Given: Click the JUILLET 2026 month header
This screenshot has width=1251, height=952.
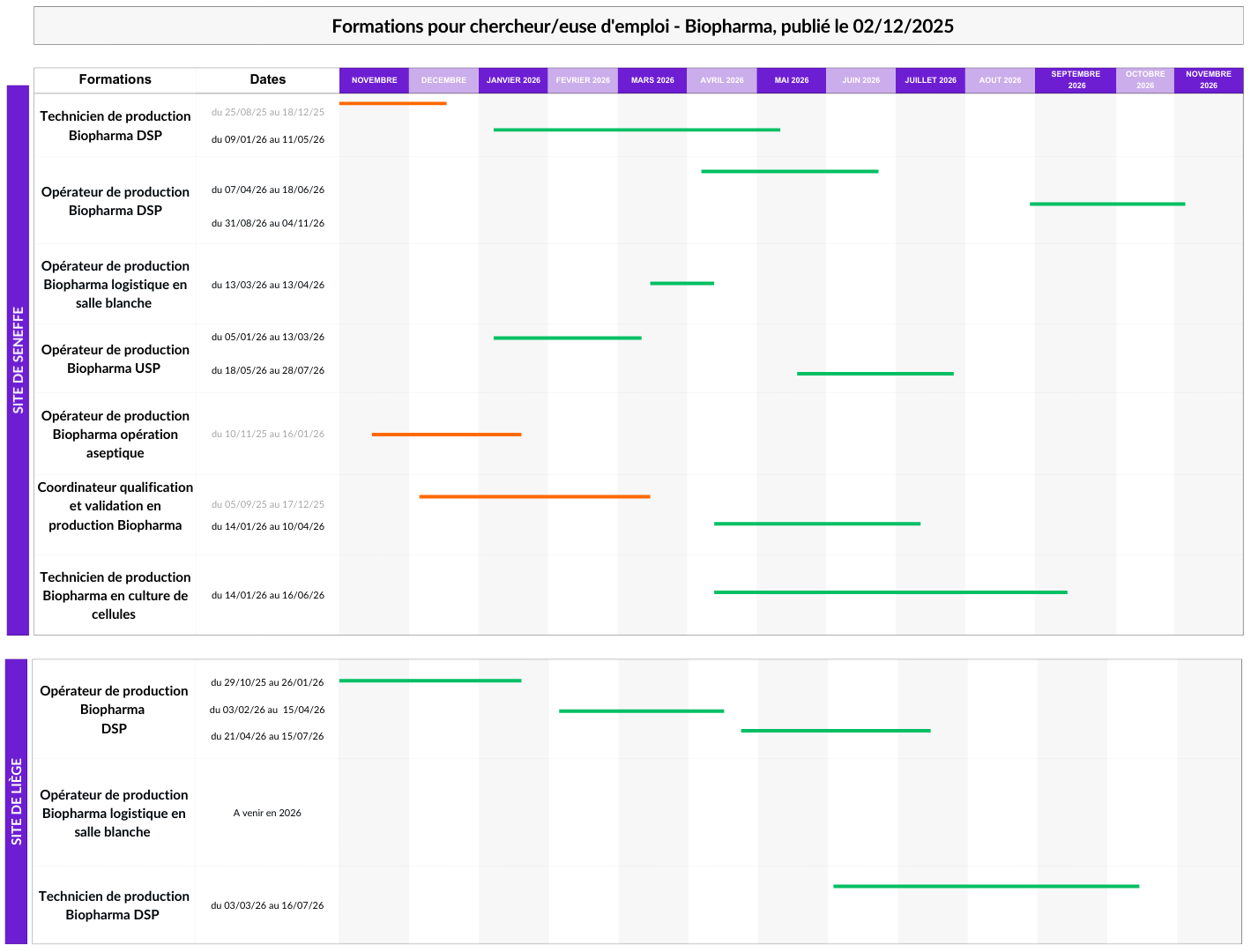Looking at the screenshot, I should 930,80.
